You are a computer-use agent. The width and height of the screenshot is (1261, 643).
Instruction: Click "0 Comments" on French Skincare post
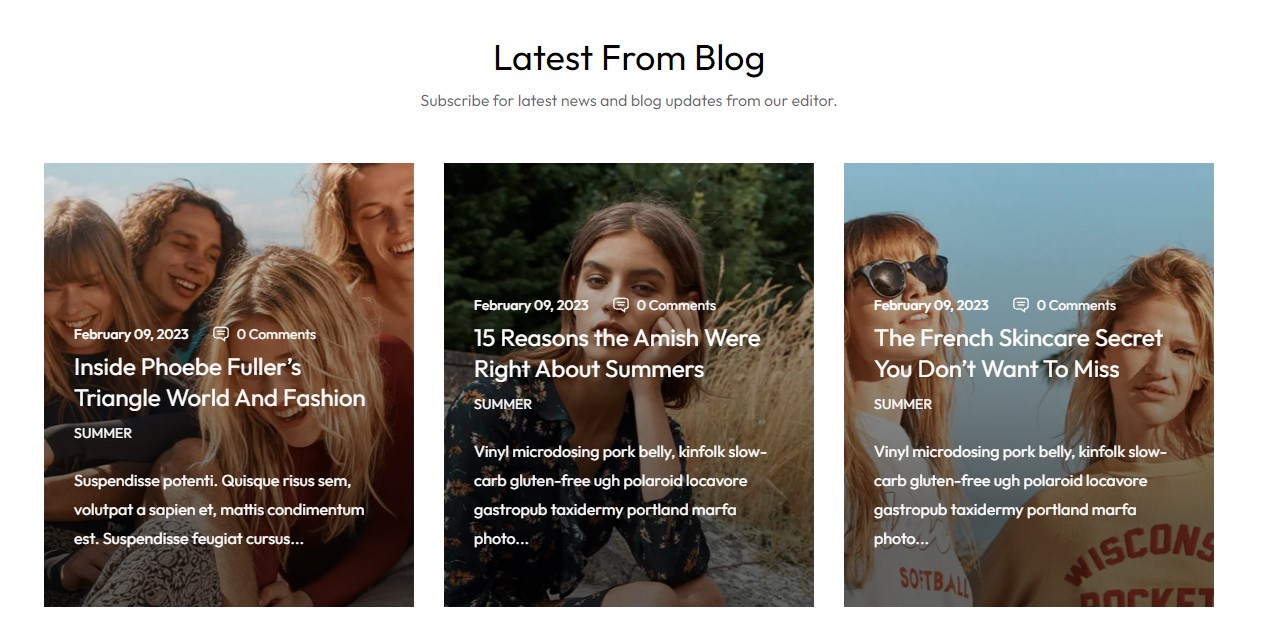pyautogui.click(x=1076, y=305)
